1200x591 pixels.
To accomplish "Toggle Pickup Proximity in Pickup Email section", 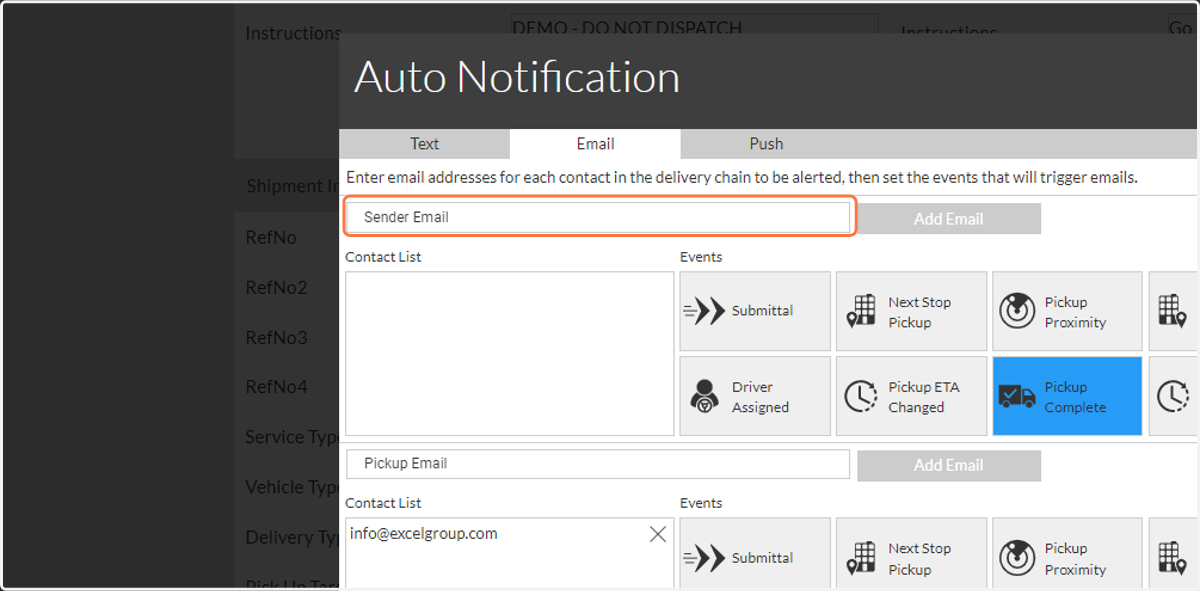I will [x=1067, y=553].
